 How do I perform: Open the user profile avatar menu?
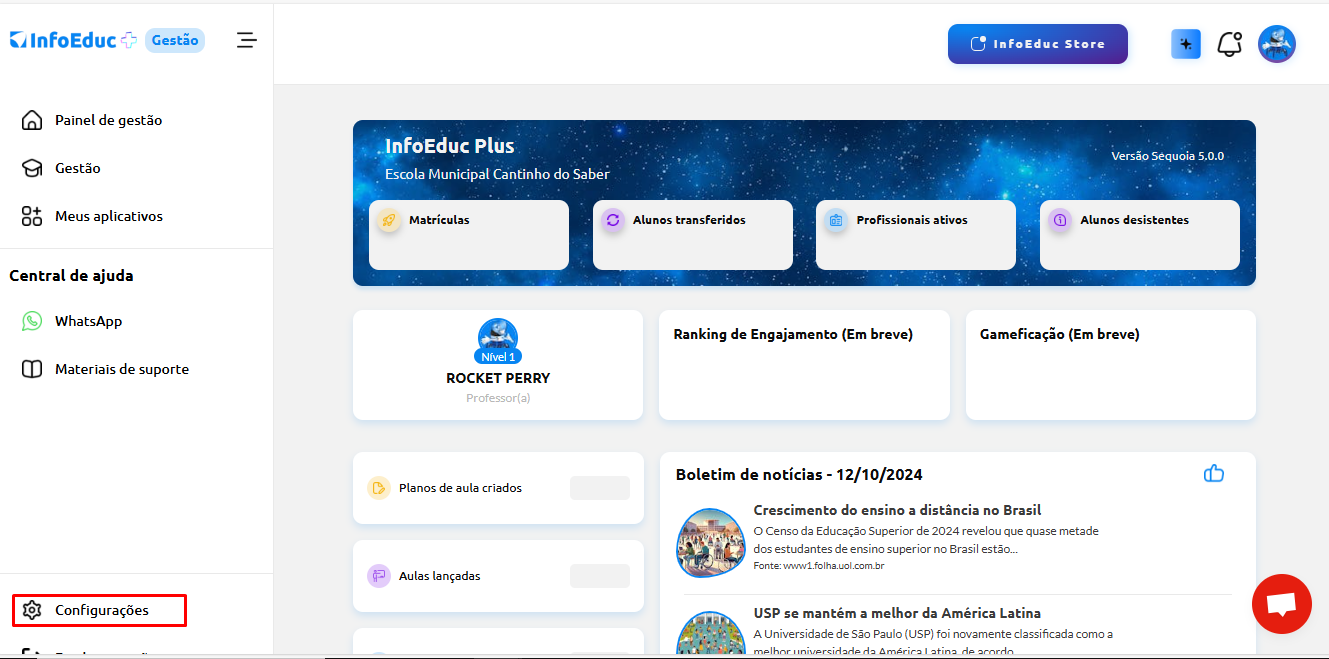(x=1277, y=44)
